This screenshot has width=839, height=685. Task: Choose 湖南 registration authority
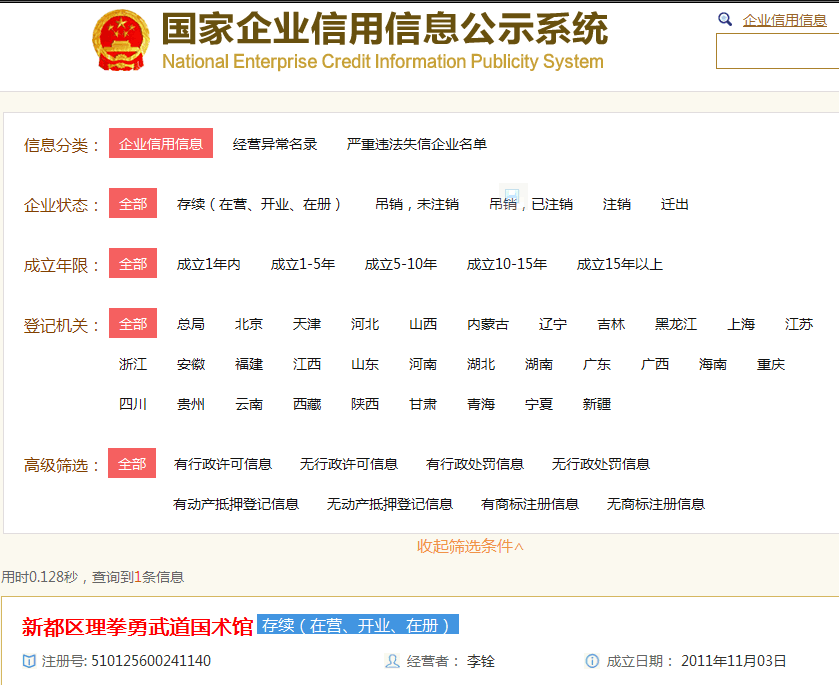point(539,364)
